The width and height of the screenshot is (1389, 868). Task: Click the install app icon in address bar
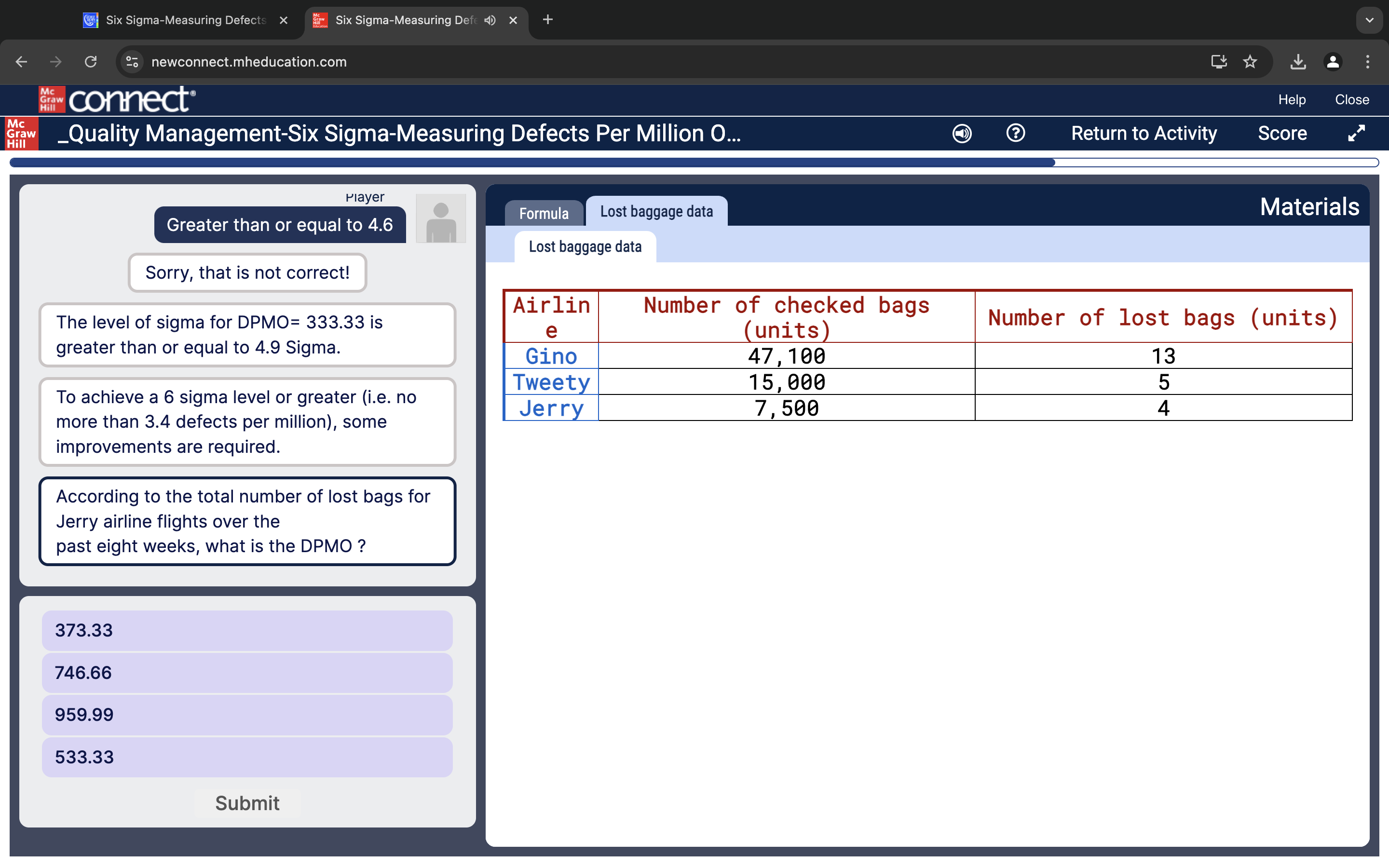pyautogui.click(x=1219, y=61)
